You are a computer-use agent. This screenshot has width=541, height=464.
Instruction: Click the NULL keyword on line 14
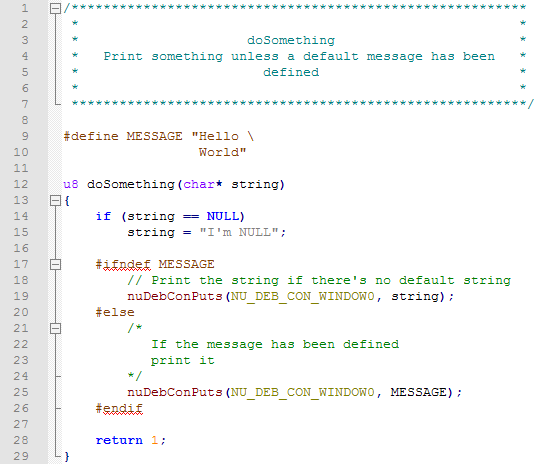223,216
